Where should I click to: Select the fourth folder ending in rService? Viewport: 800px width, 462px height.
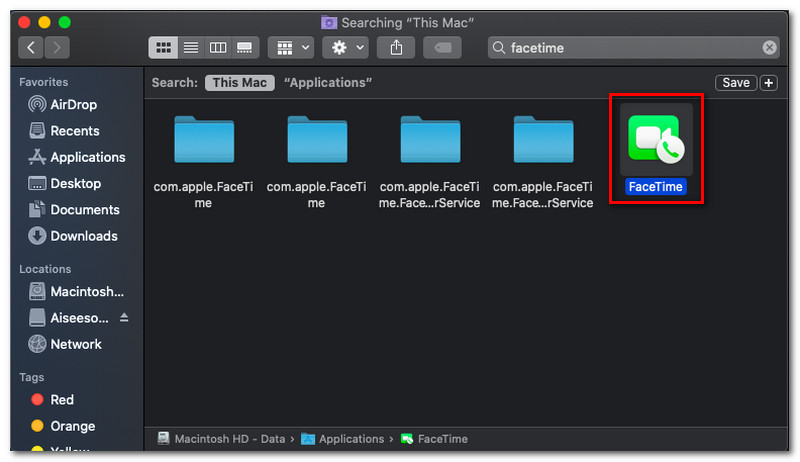pyautogui.click(x=543, y=139)
